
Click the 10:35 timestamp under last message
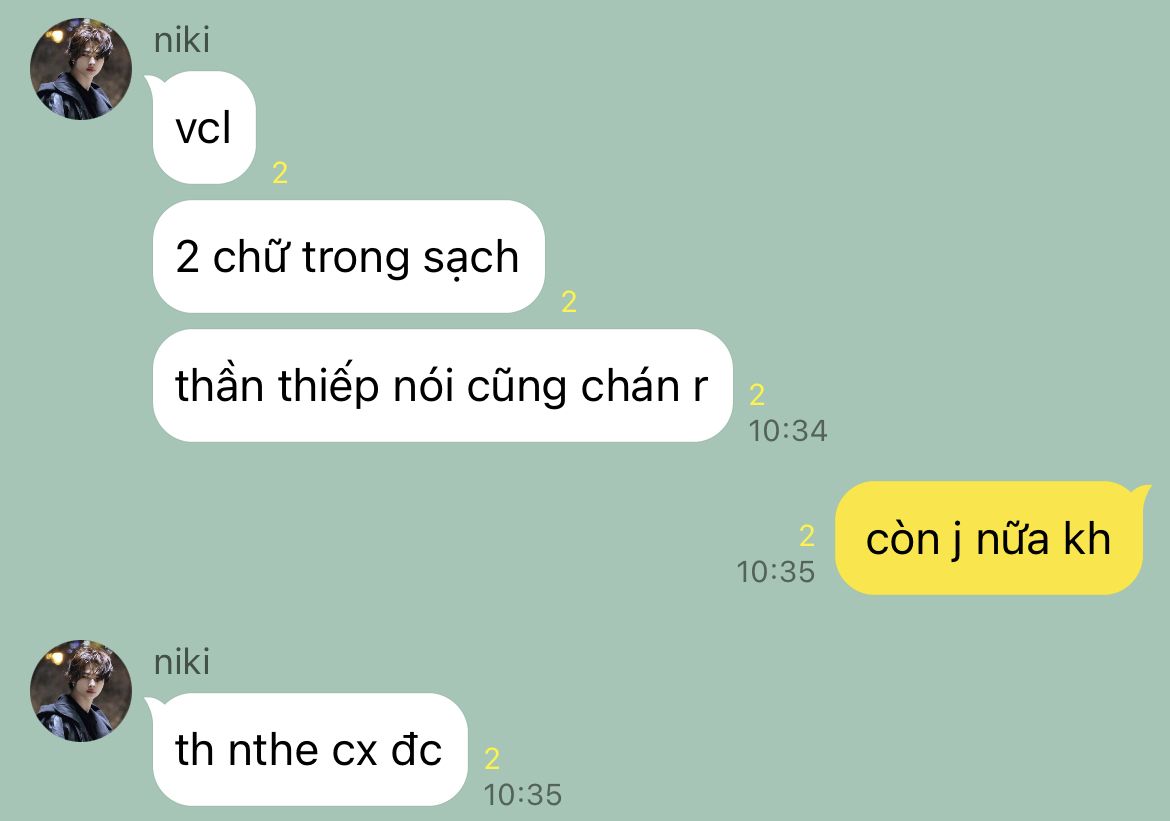point(522,795)
